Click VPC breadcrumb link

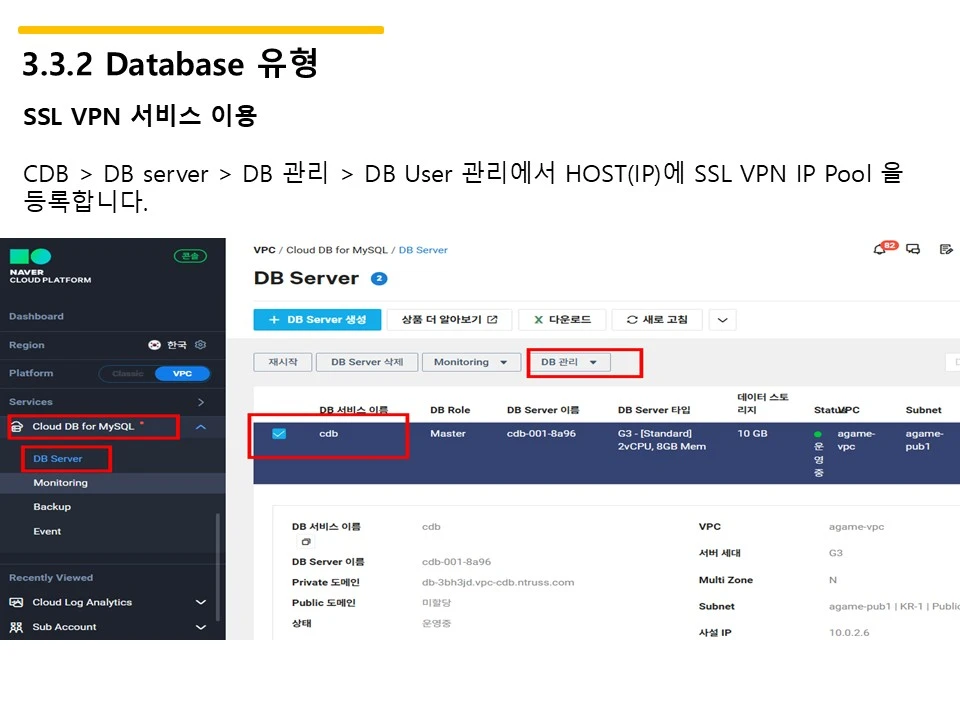264,250
